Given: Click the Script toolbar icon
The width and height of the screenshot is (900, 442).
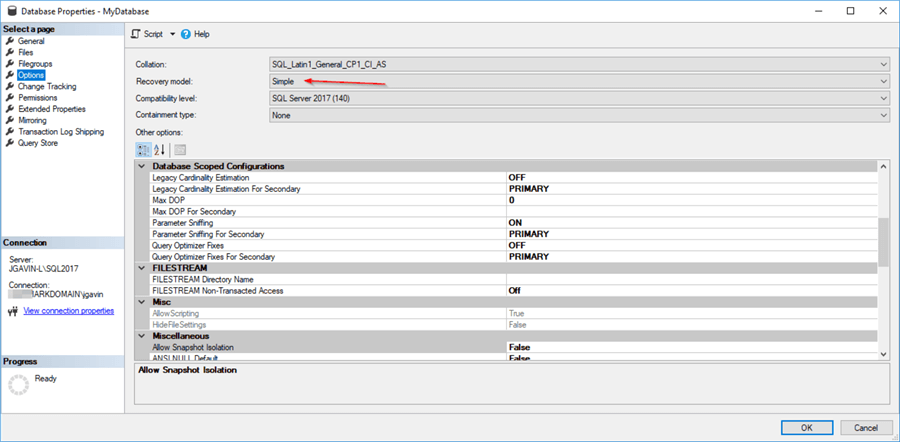Looking at the screenshot, I should [135, 34].
